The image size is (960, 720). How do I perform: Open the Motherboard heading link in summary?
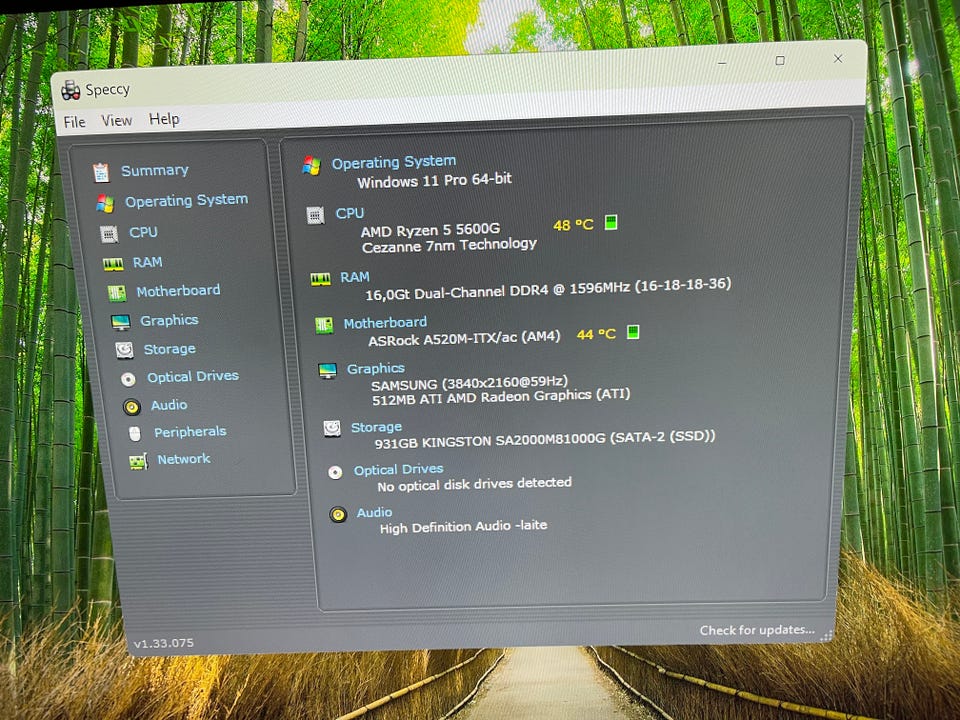click(x=385, y=323)
